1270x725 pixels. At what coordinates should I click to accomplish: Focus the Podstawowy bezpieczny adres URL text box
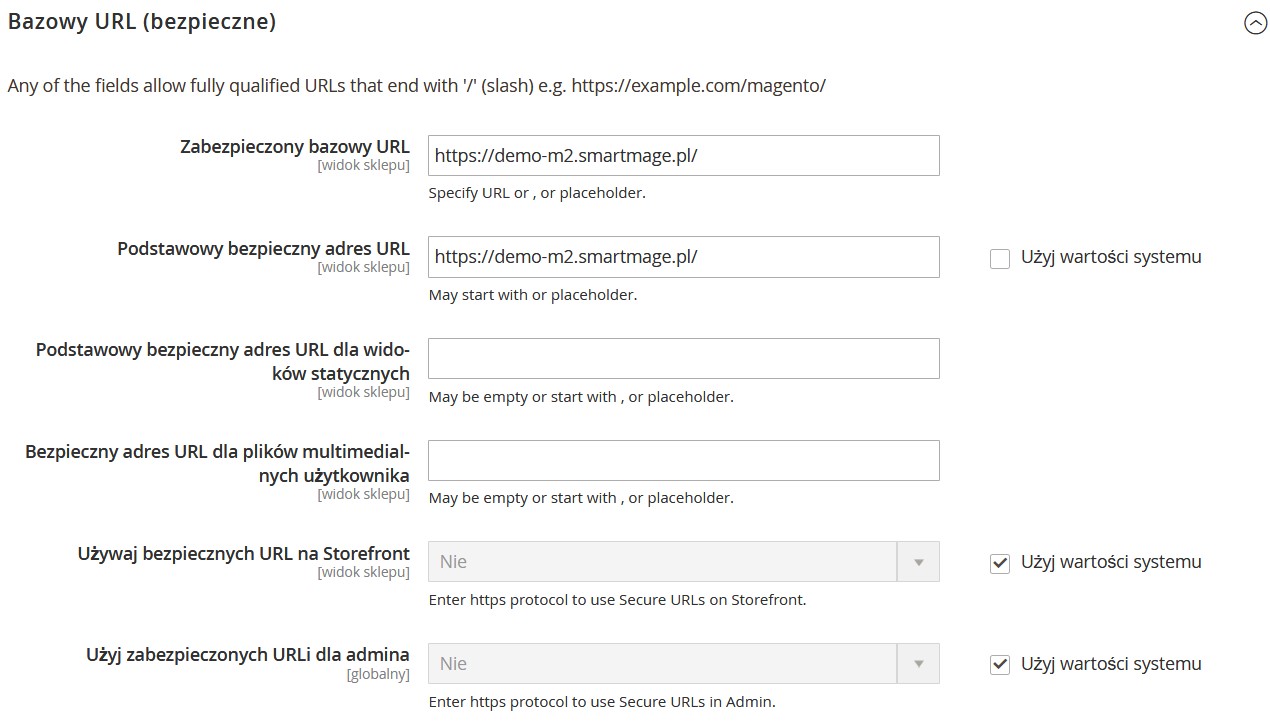point(683,257)
